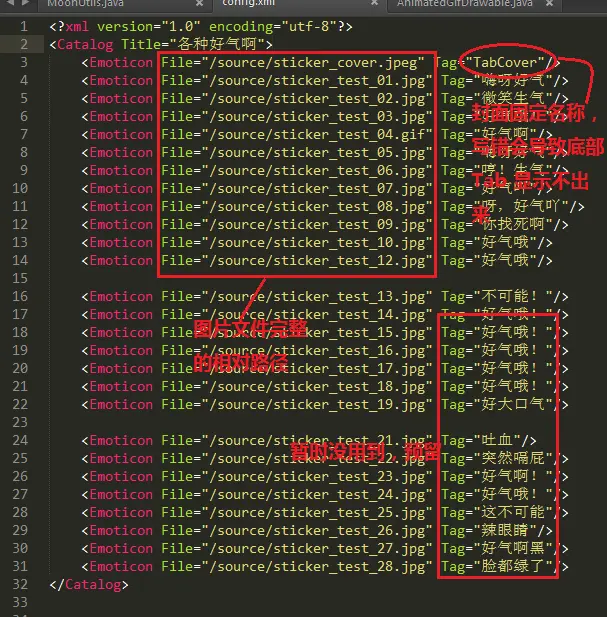Screen dimensions: 607x617
Task: Switch to the AnimatedGifDrawable.java tab
Action: coord(464,4)
